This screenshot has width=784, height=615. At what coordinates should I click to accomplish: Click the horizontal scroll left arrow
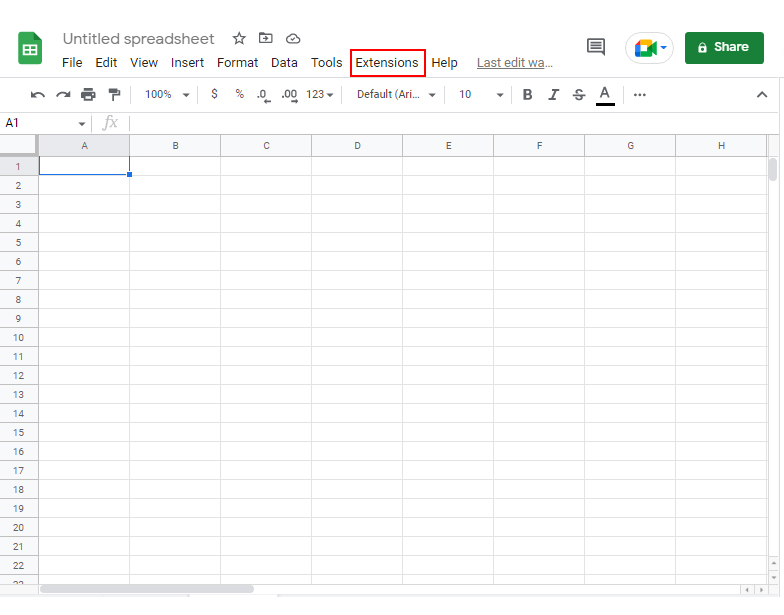(747, 590)
